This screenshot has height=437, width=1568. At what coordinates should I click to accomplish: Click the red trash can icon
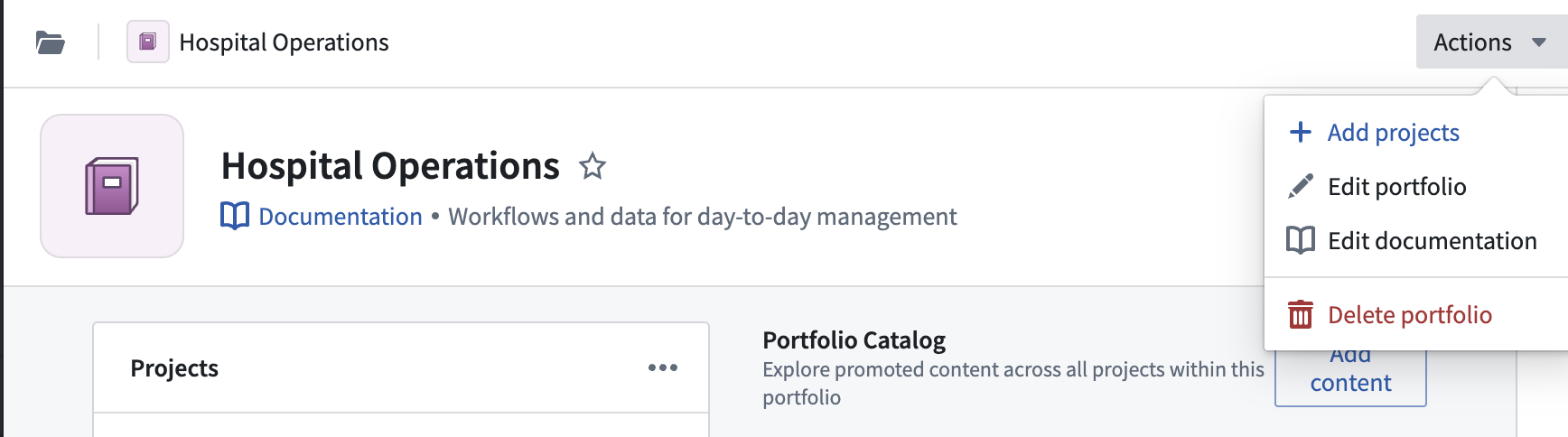(x=1301, y=314)
